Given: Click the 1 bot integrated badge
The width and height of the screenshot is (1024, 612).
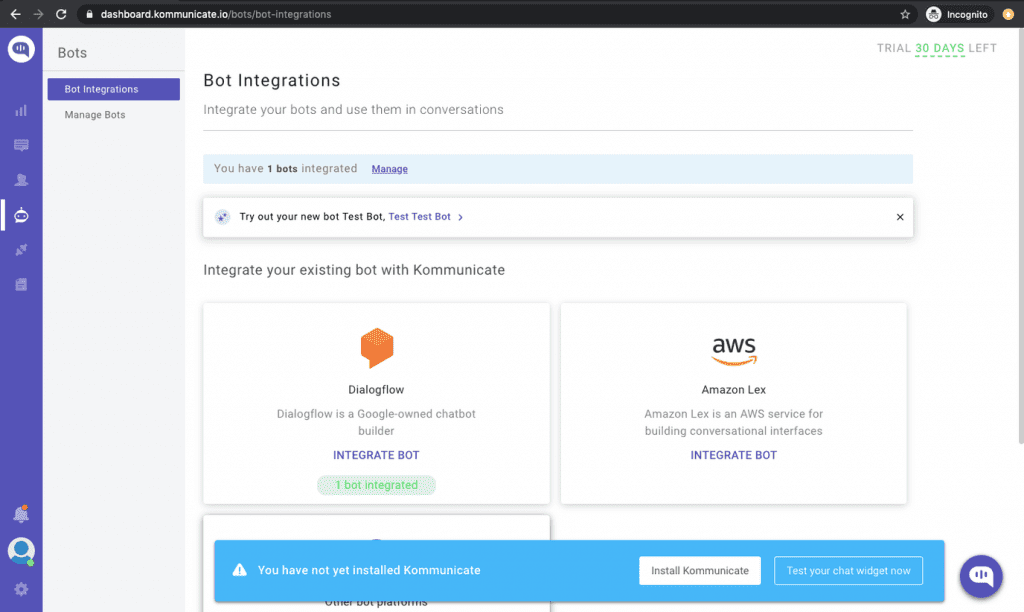Looking at the screenshot, I should 376,485.
